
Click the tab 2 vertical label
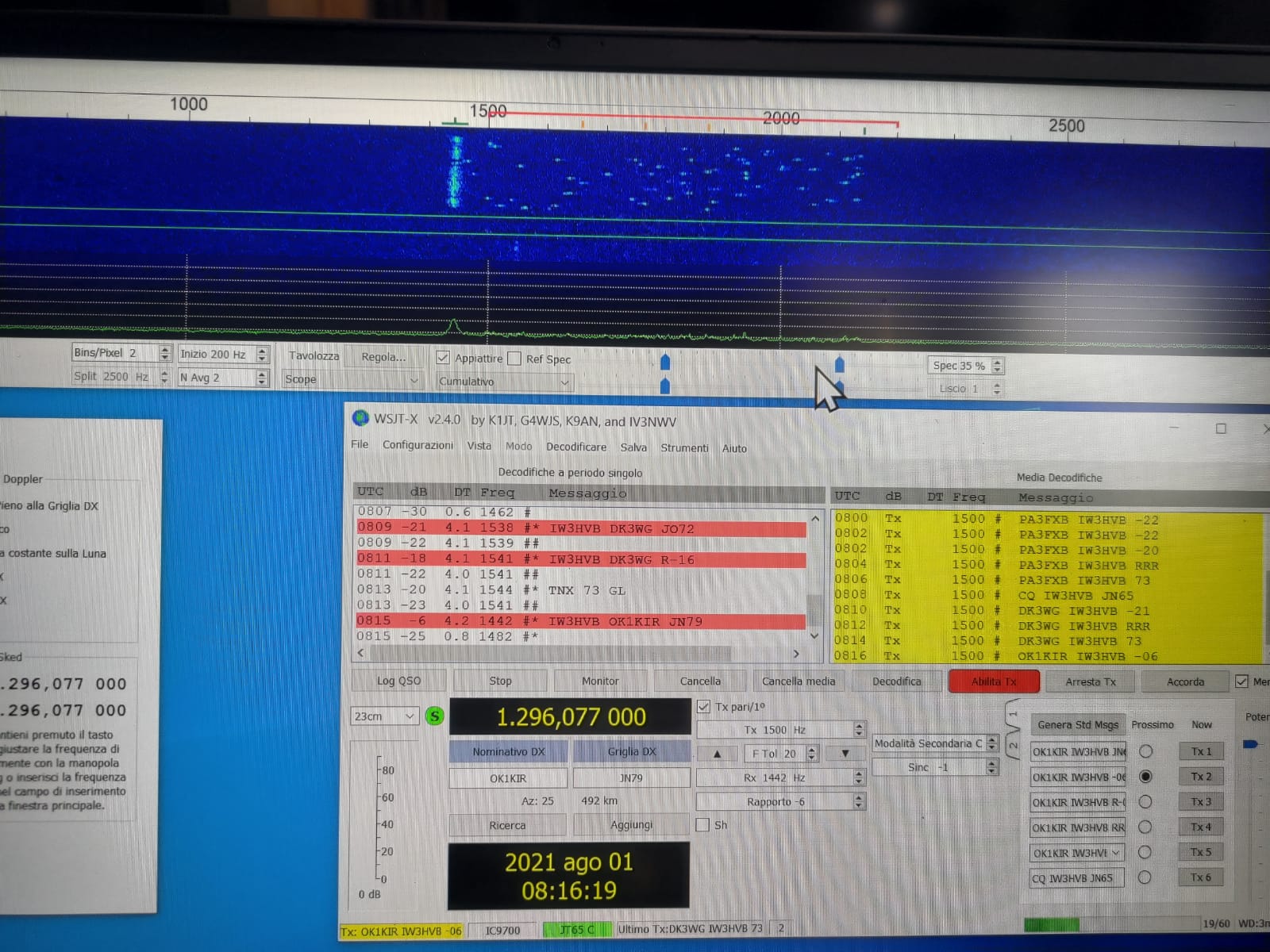(x=1013, y=746)
